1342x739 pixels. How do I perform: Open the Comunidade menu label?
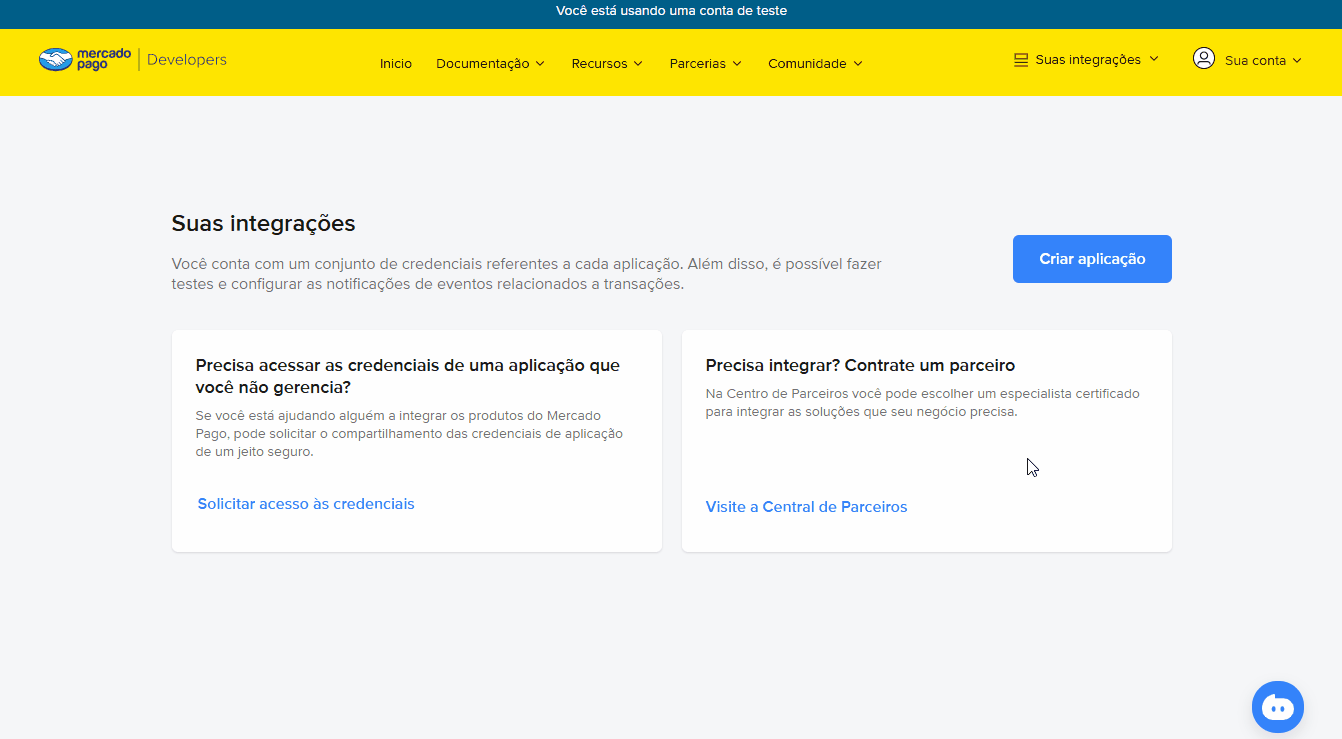pos(807,63)
